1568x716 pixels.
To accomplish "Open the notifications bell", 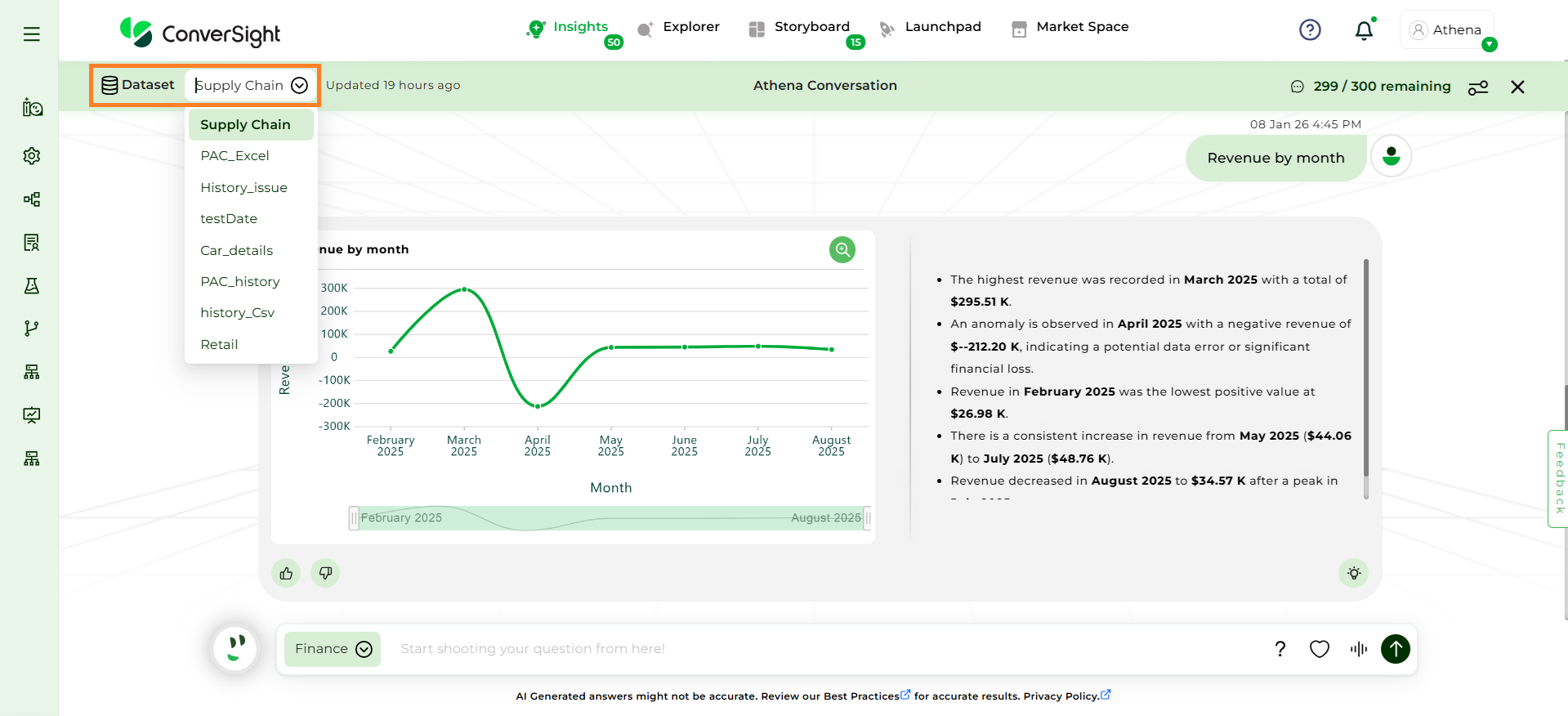I will click(1363, 31).
